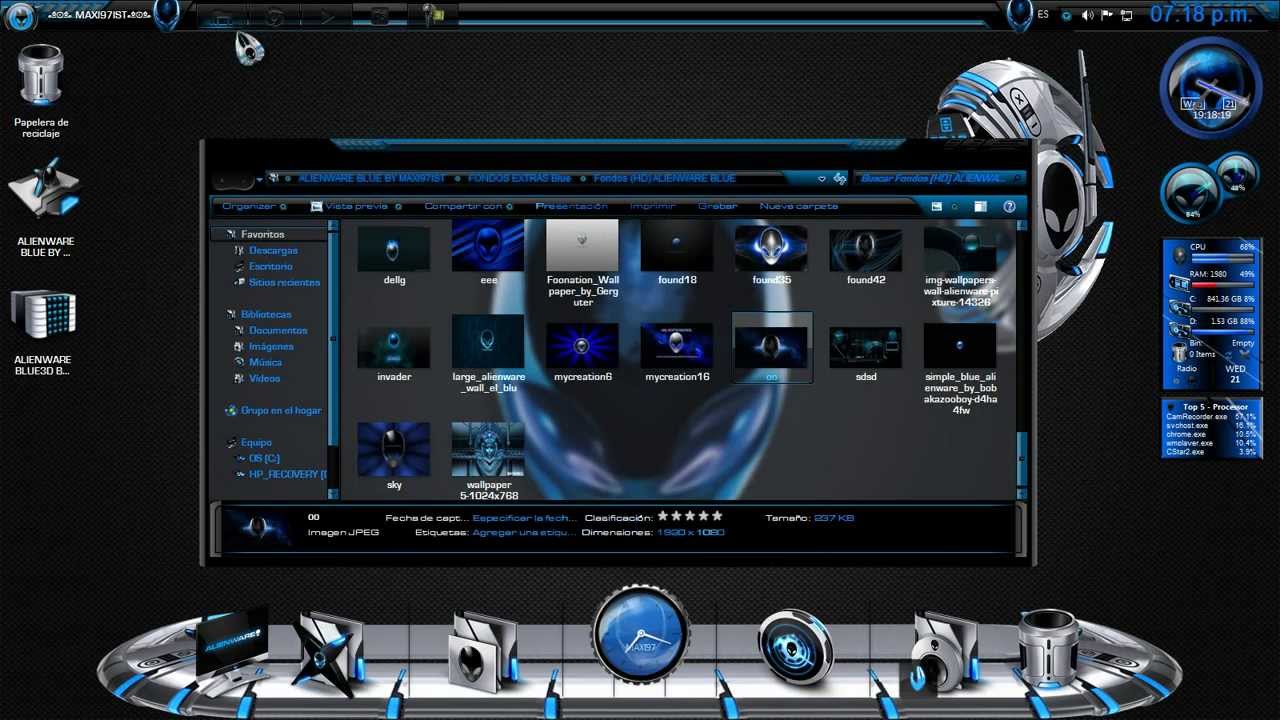Viewport: 1280px width, 720px height.
Task: Click the Action Center flag tray icon
Action: click(x=1107, y=15)
